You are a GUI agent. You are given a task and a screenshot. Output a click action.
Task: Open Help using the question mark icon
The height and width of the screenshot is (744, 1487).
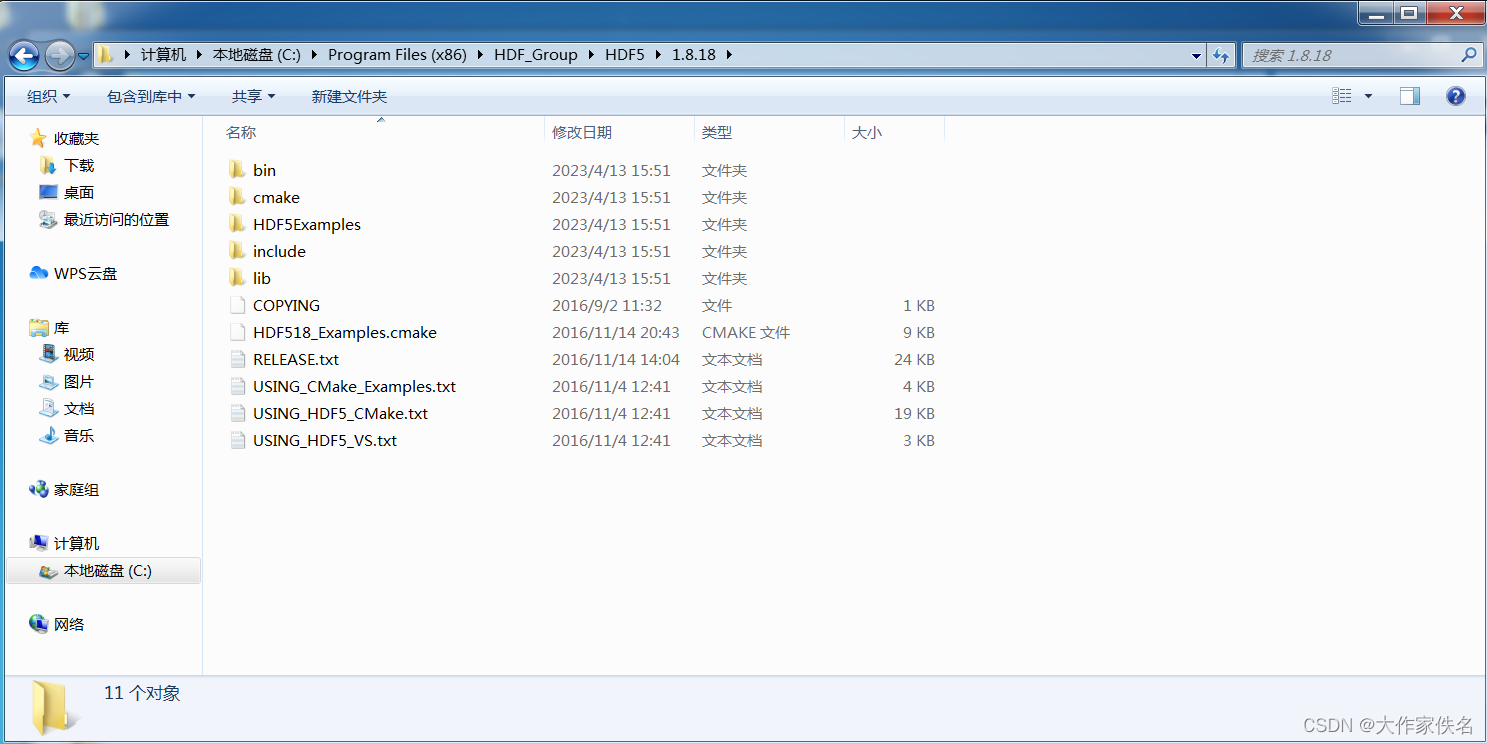click(1455, 95)
